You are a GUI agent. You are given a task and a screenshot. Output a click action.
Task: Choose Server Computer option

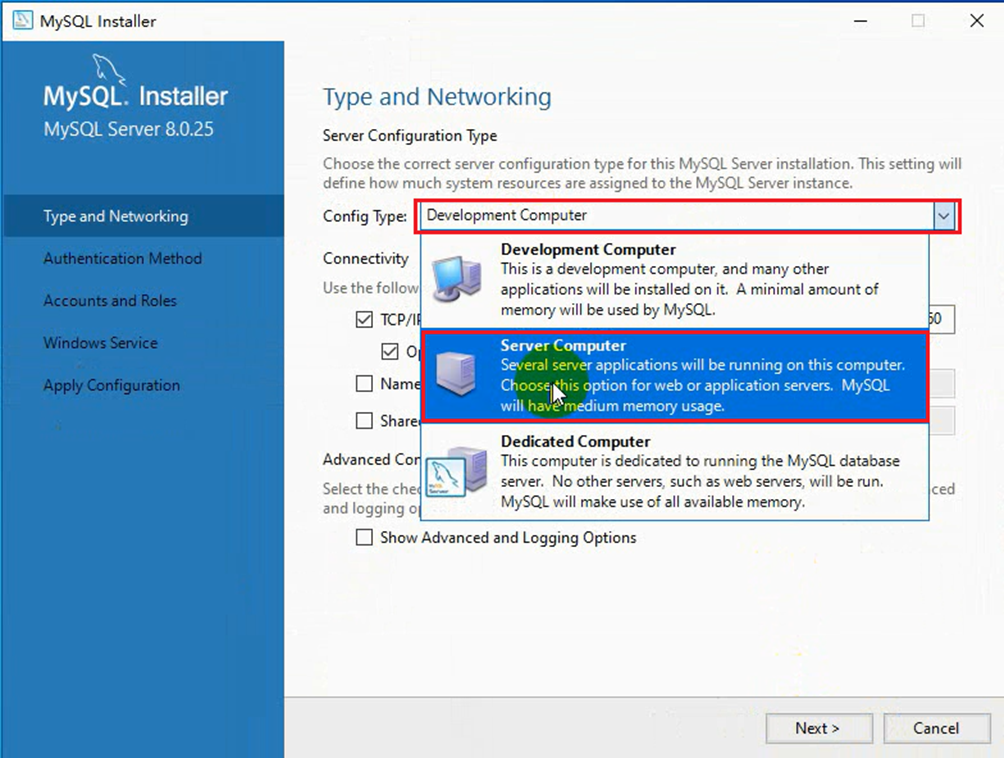click(x=674, y=376)
